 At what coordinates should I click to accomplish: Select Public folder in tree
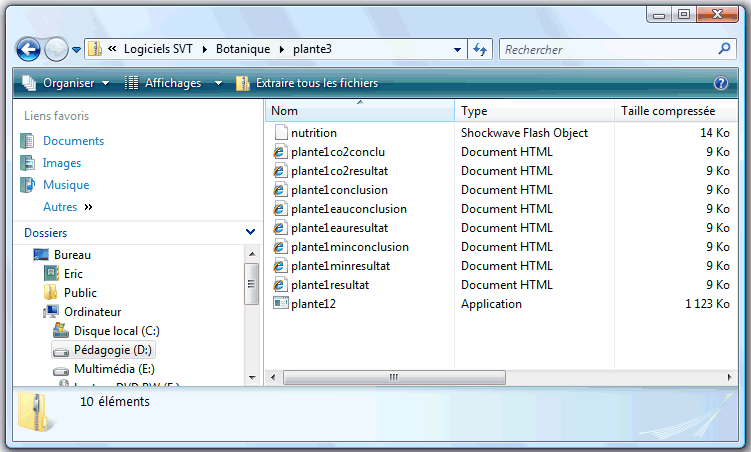80,293
